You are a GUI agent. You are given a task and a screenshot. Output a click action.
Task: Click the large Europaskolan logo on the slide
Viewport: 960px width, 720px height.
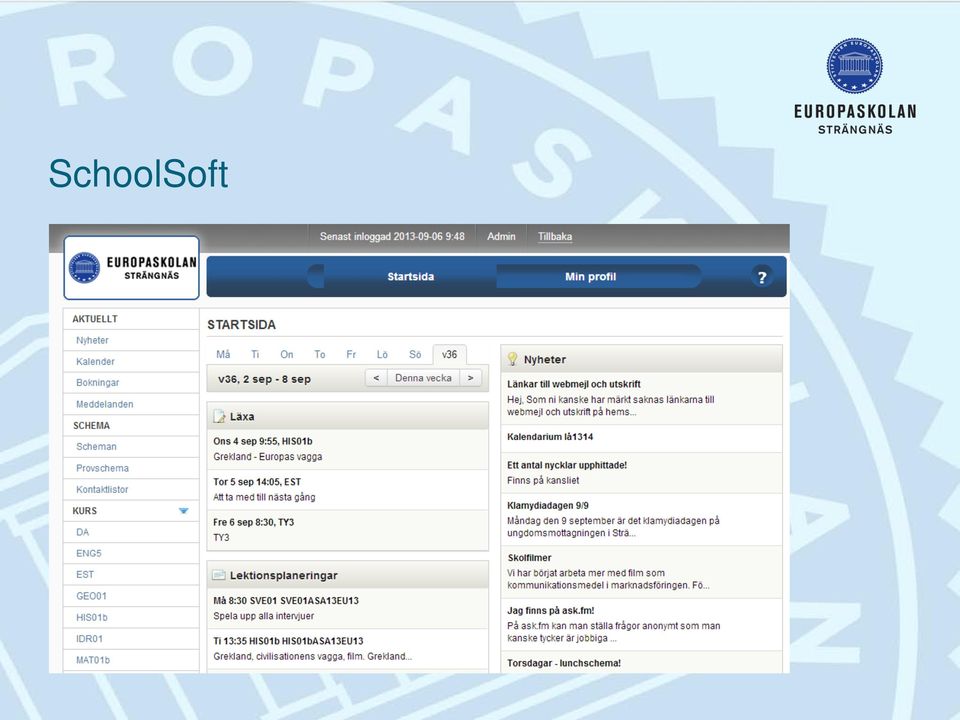[855, 86]
